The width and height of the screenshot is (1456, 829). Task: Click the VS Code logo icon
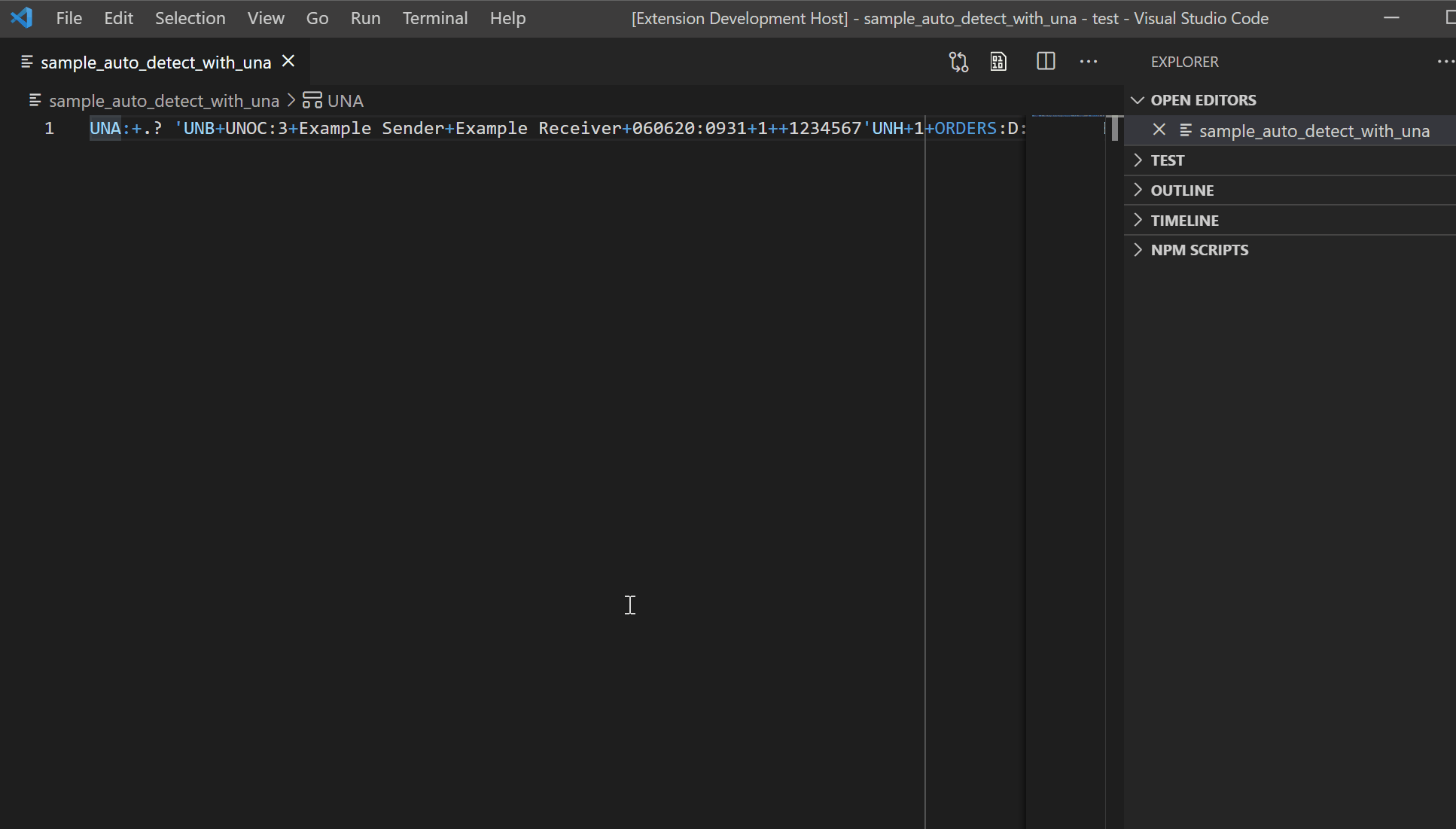pos(22,18)
